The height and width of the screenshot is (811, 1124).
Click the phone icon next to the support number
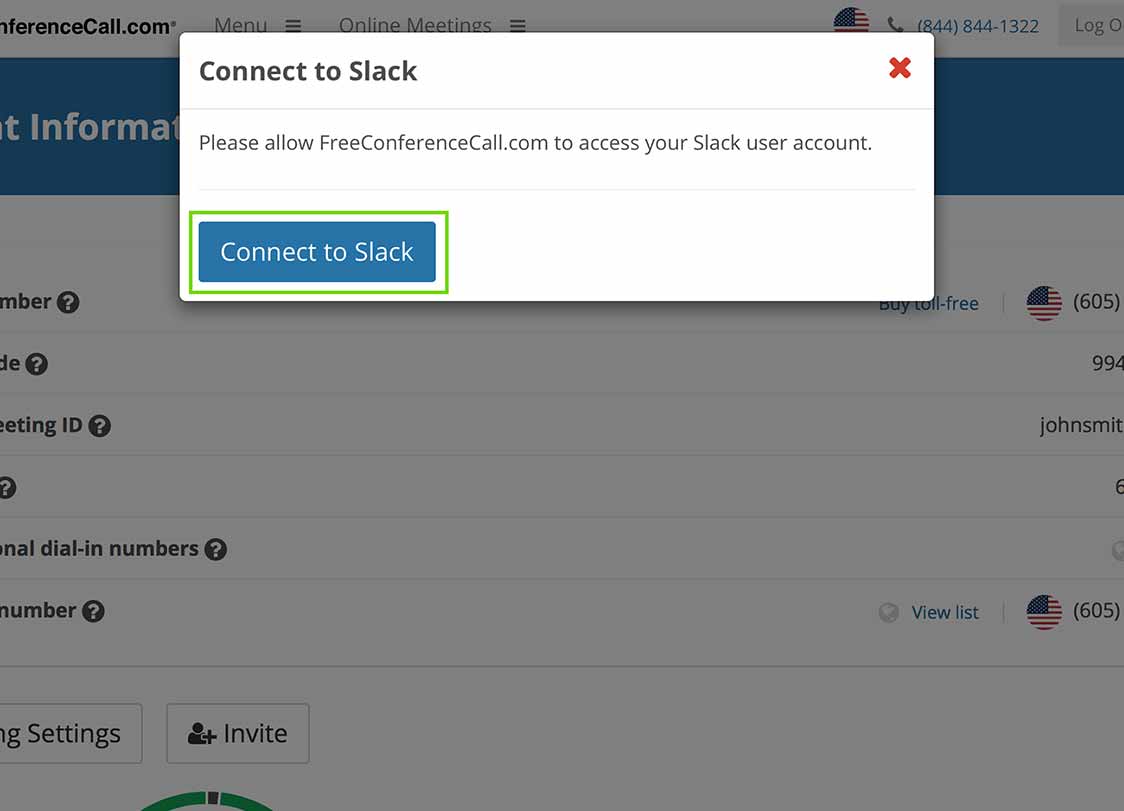pos(896,25)
